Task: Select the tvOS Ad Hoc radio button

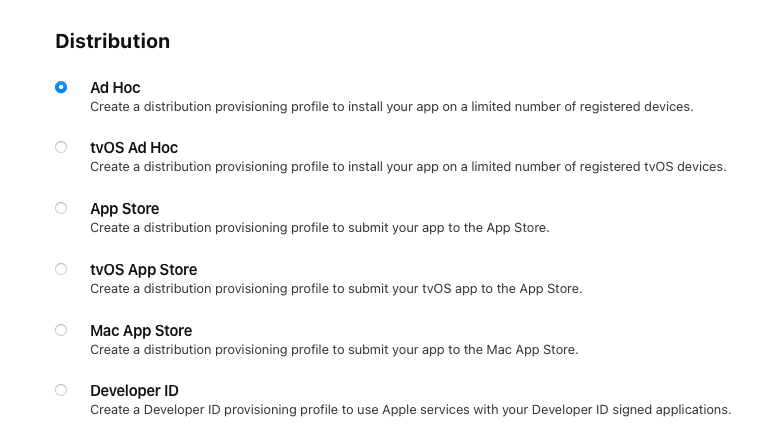Action: (x=61, y=147)
